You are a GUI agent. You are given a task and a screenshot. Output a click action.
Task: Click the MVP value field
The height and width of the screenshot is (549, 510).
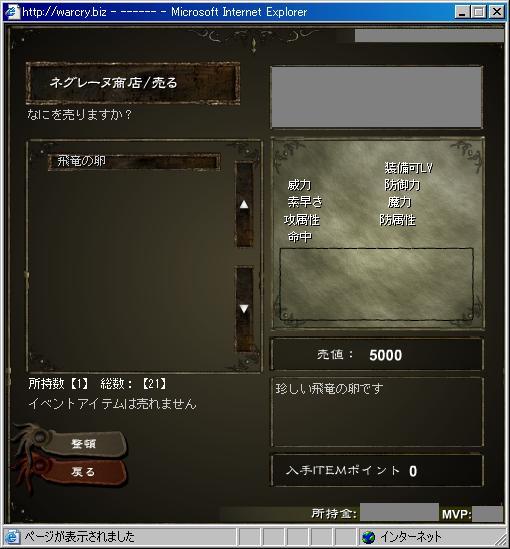[x=487, y=514]
